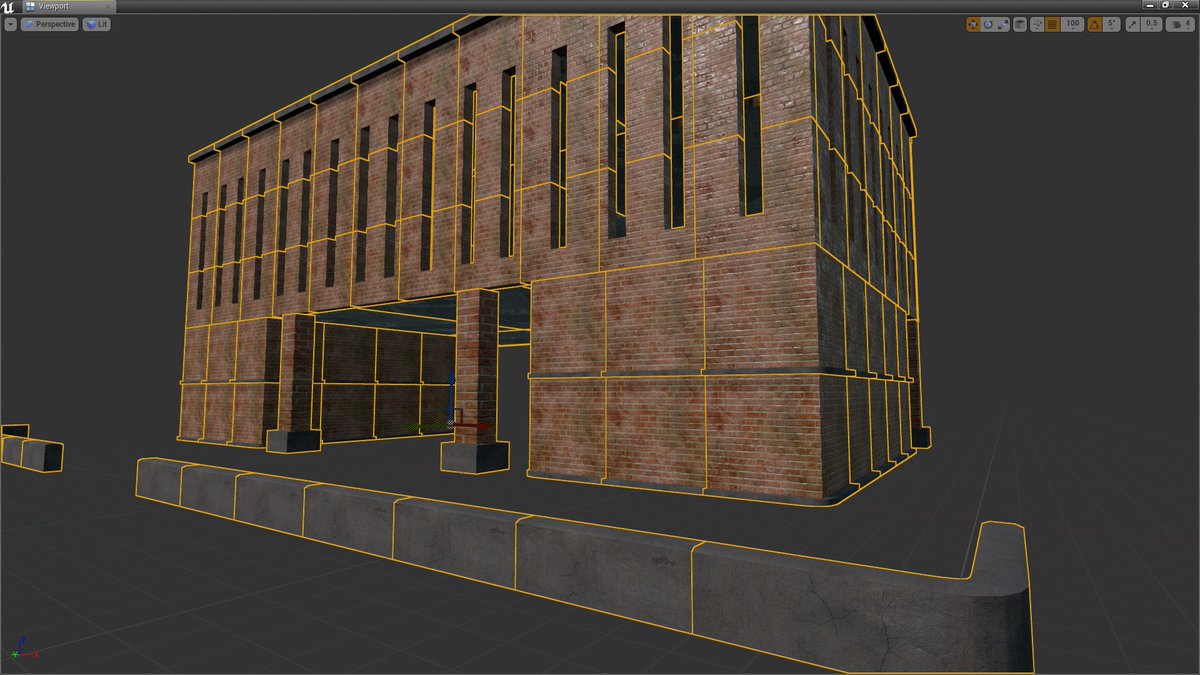Switch between world and local transform space
Screen dimensions: 1200x675
click(x=1020, y=24)
